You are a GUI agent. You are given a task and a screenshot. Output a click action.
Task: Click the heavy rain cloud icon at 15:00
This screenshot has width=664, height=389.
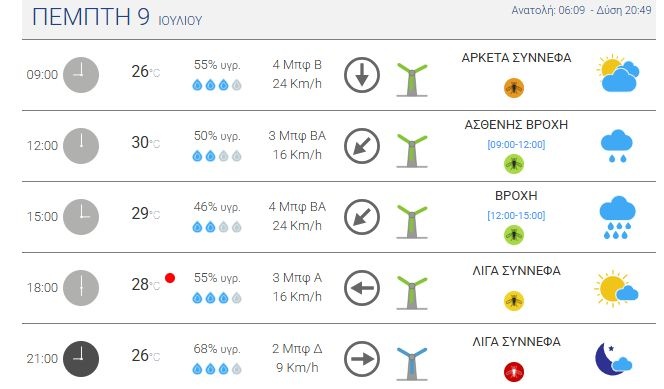click(617, 217)
